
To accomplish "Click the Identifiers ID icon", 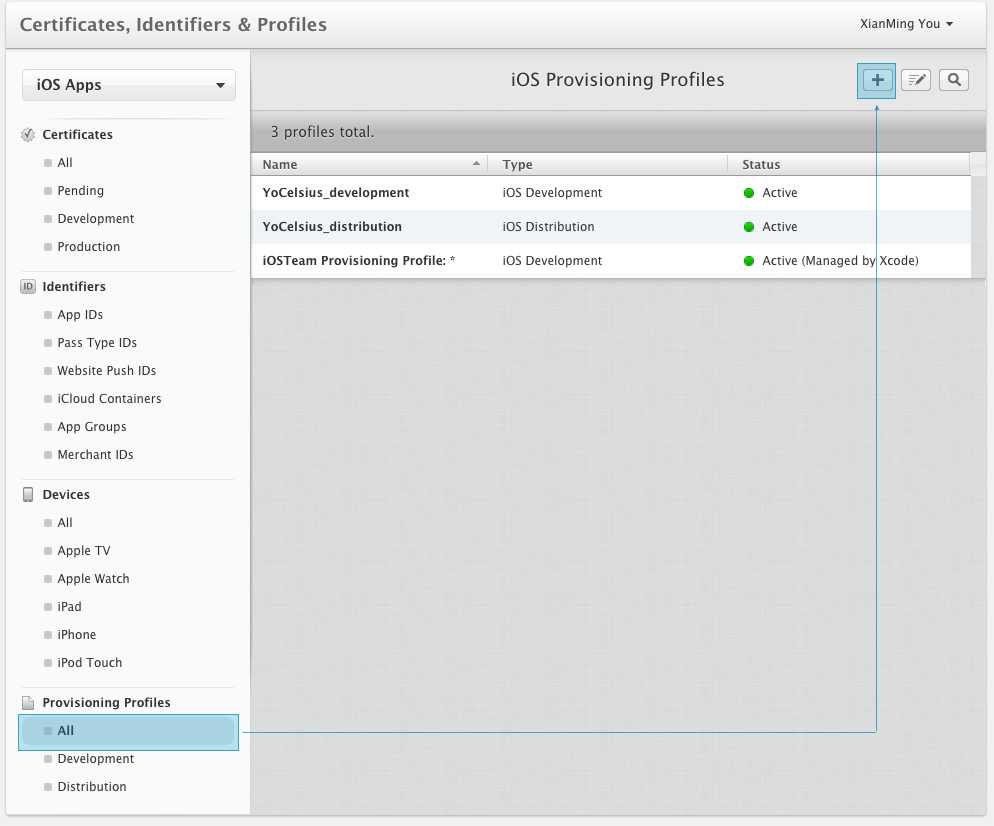I will (28, 287).
